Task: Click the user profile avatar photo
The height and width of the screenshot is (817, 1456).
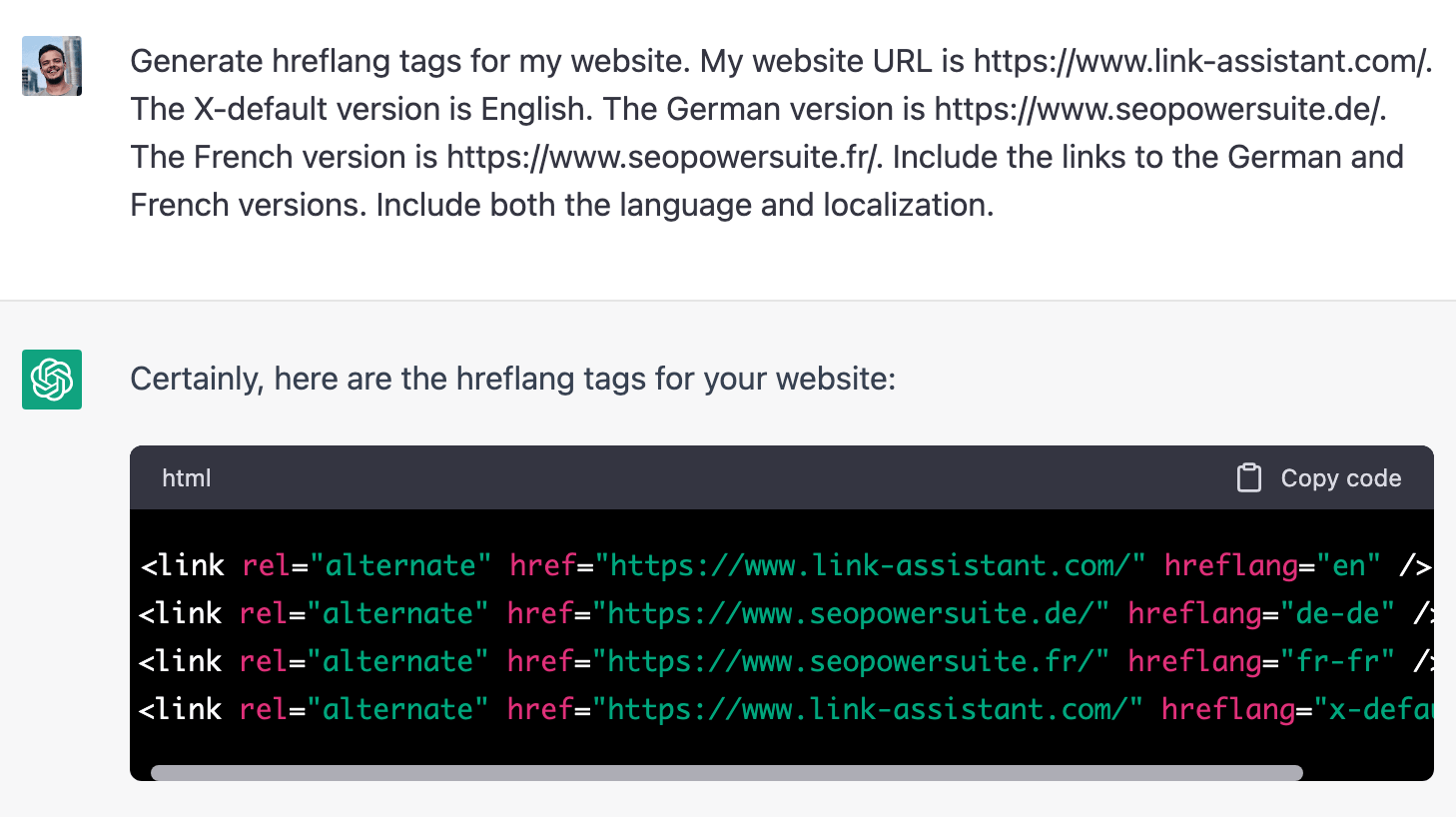Action: 52,66
